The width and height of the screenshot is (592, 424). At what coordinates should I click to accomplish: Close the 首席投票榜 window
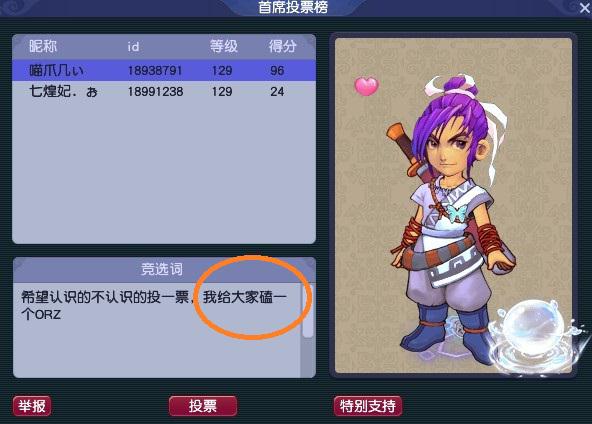point(584,8)
